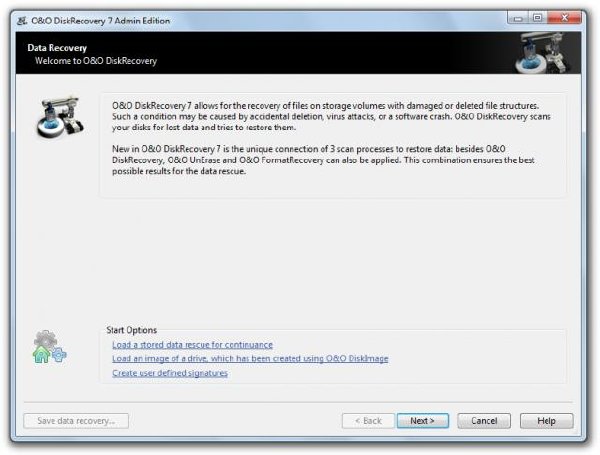Open the 'Load an image of a drive' DiskImage link
The width and height of the screenshot is (600, 455).
click(250, 359)
